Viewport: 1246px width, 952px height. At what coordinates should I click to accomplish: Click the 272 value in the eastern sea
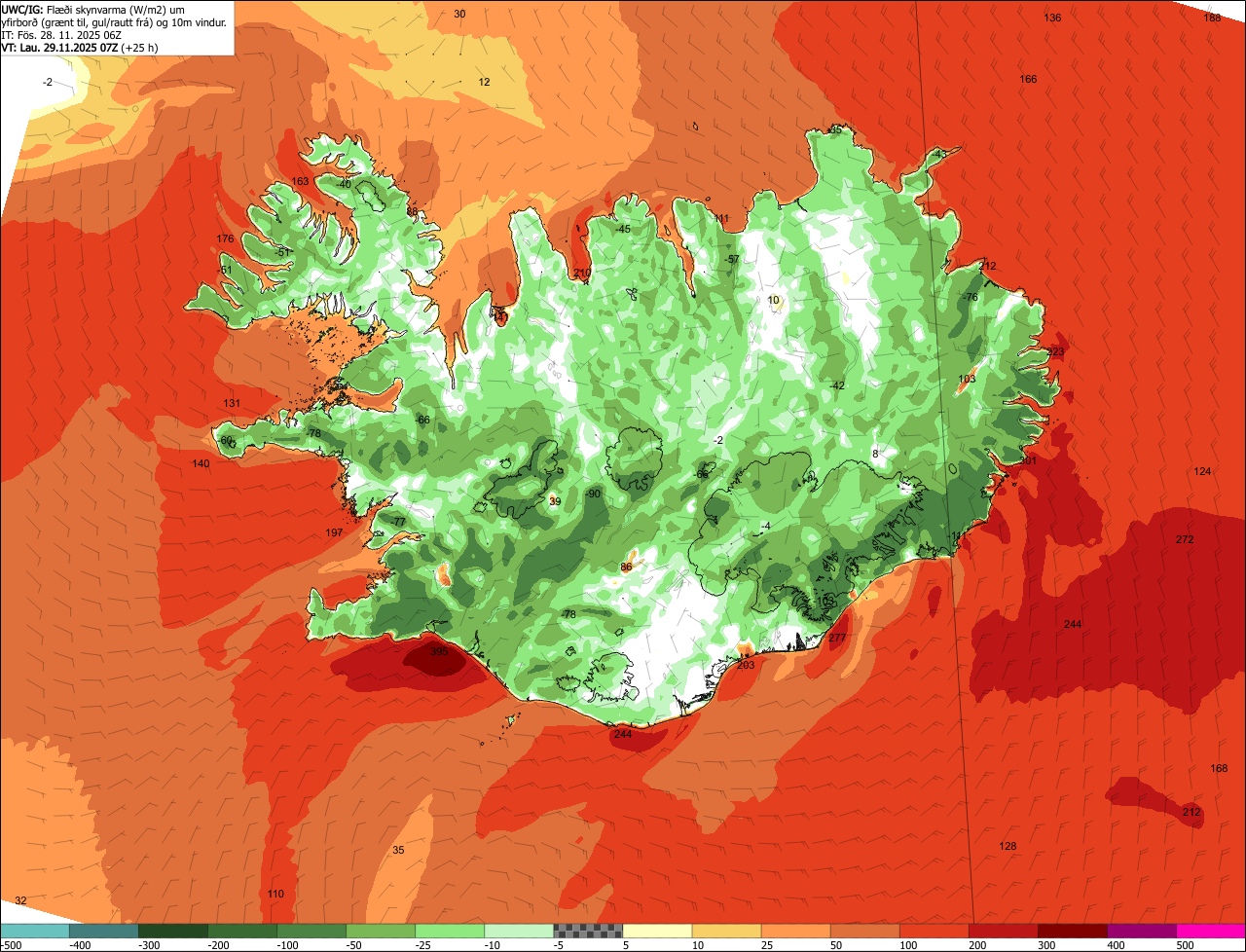pyautogui.click(x=1185, y=539)
